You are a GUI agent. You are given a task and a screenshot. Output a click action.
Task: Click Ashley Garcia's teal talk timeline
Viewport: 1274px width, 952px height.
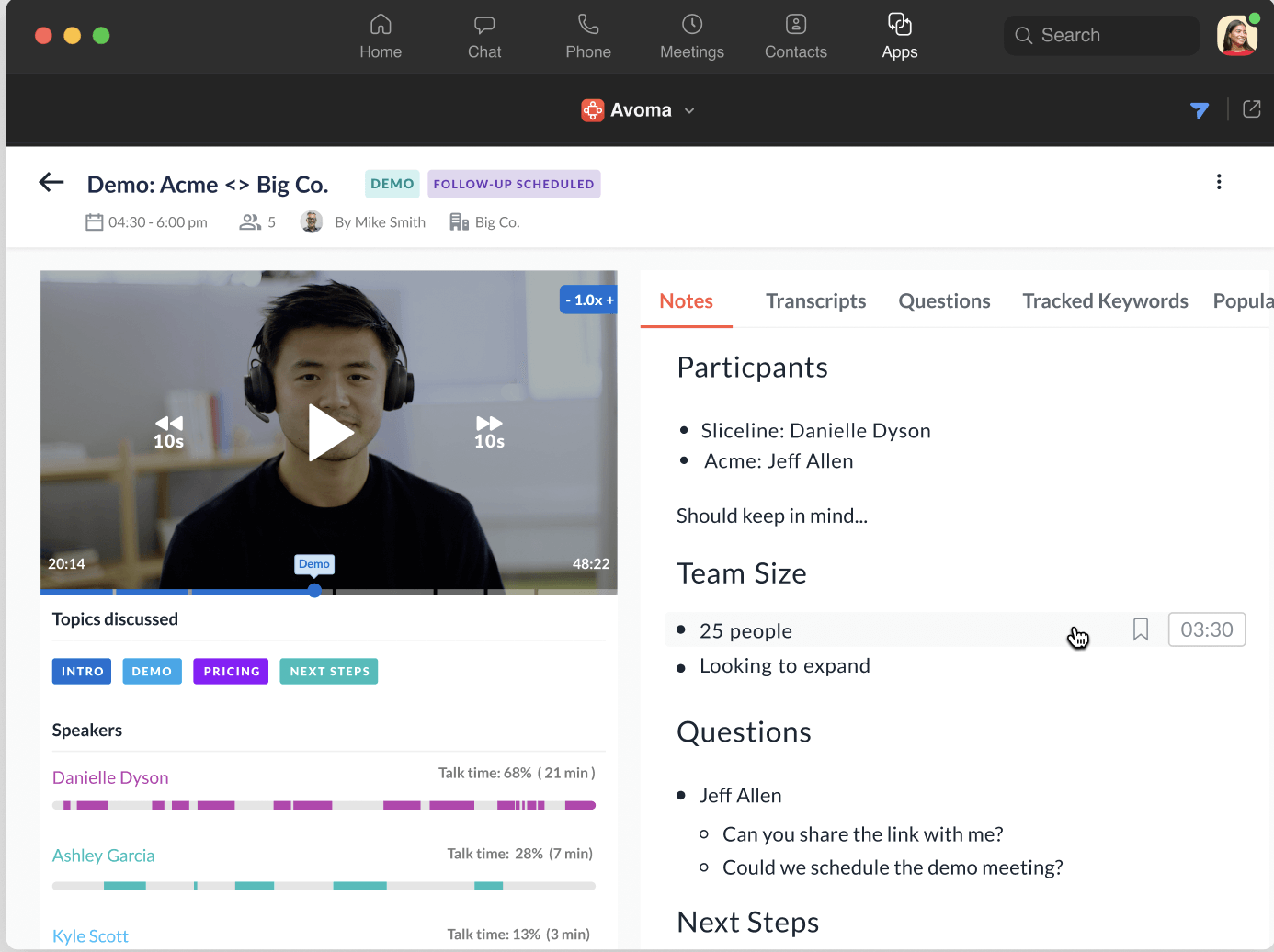pos(324,886)
